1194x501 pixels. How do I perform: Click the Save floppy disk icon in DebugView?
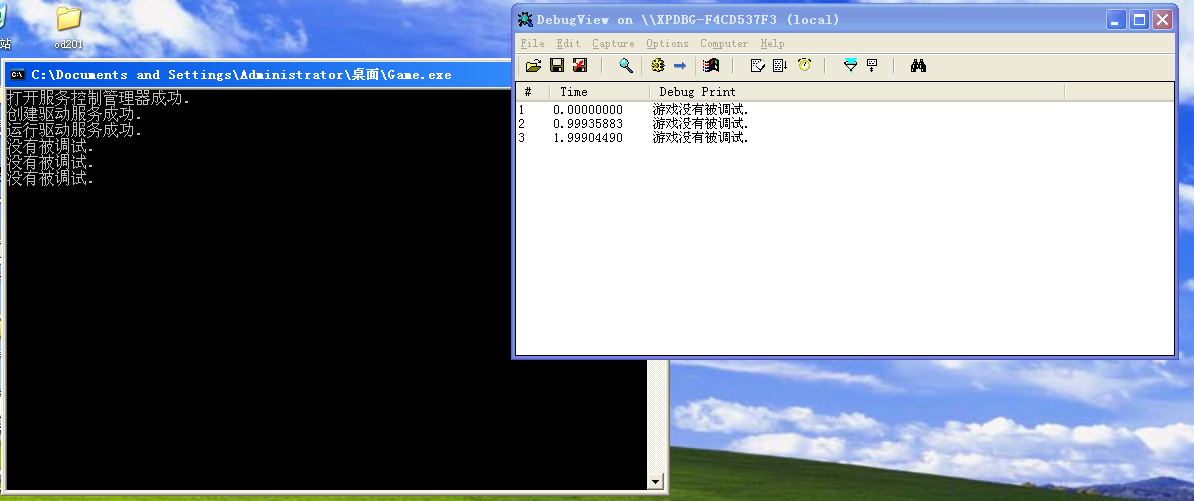tap(557, 65)
